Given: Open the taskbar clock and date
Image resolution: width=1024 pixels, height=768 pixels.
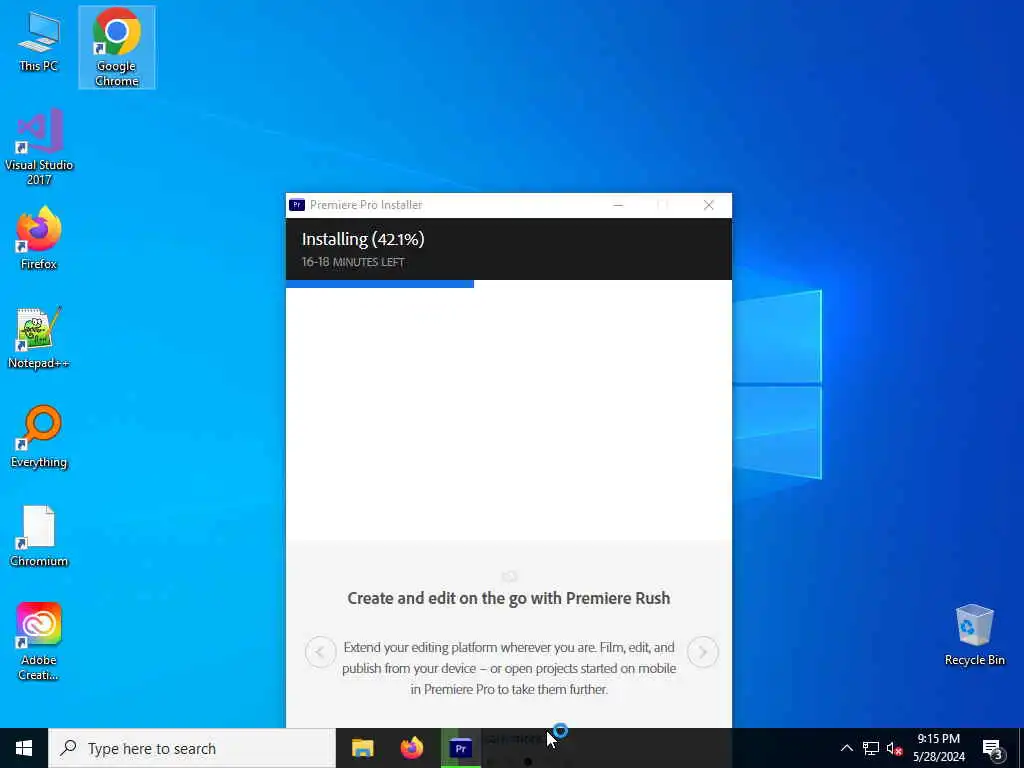Looking at the screenshot, I should tap(938, 748).
